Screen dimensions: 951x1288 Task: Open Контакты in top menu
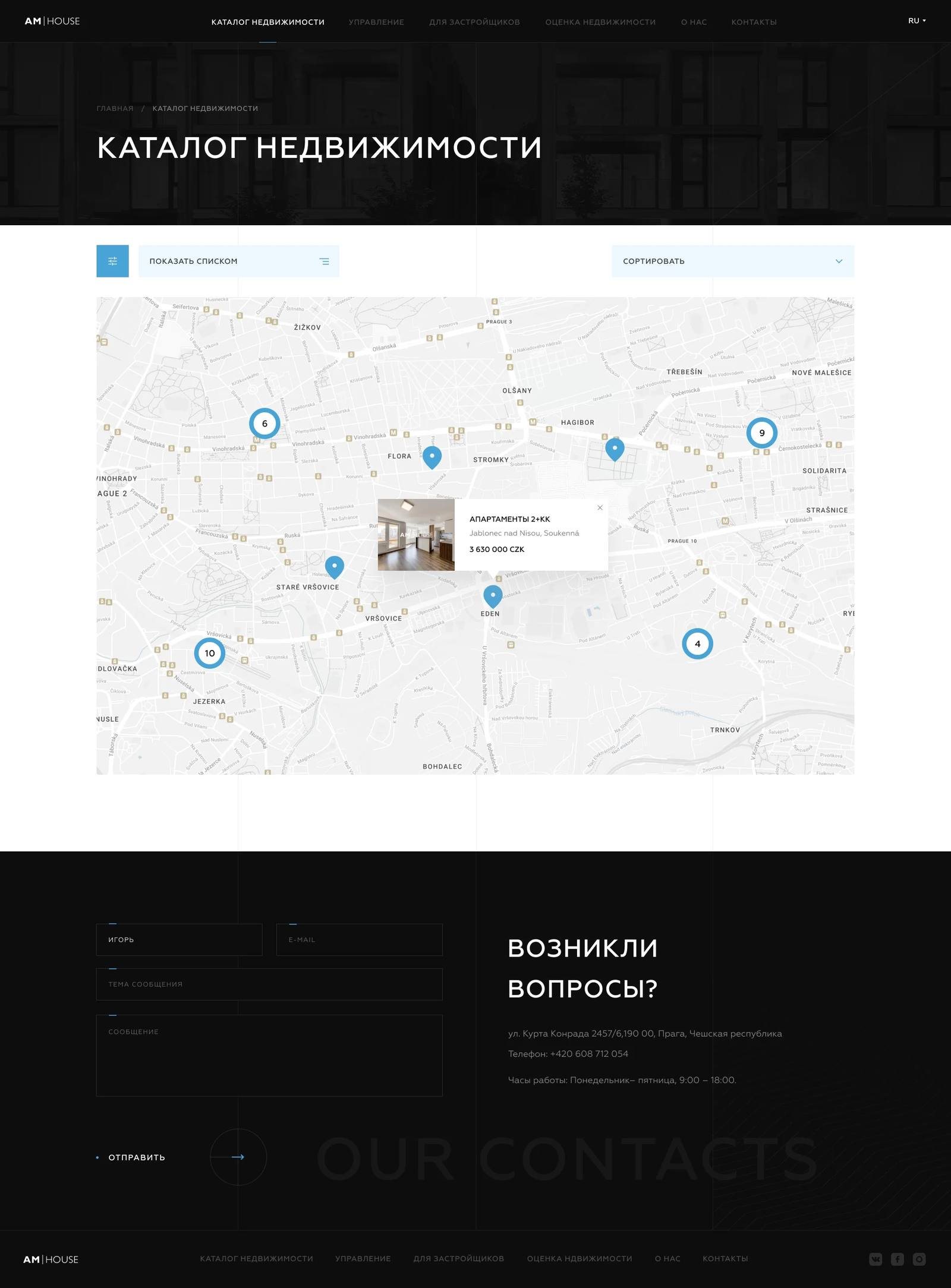point(754,22)
